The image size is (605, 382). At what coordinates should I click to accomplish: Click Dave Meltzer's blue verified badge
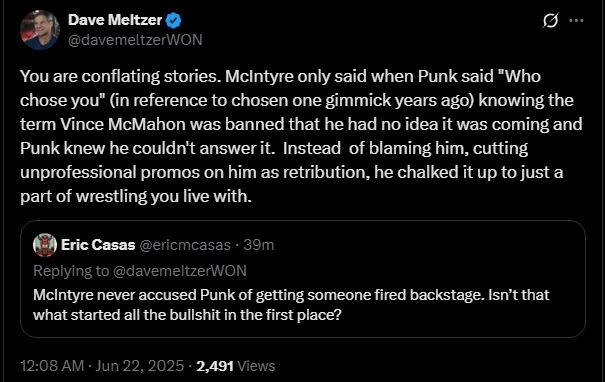click(x=174, y=20)
